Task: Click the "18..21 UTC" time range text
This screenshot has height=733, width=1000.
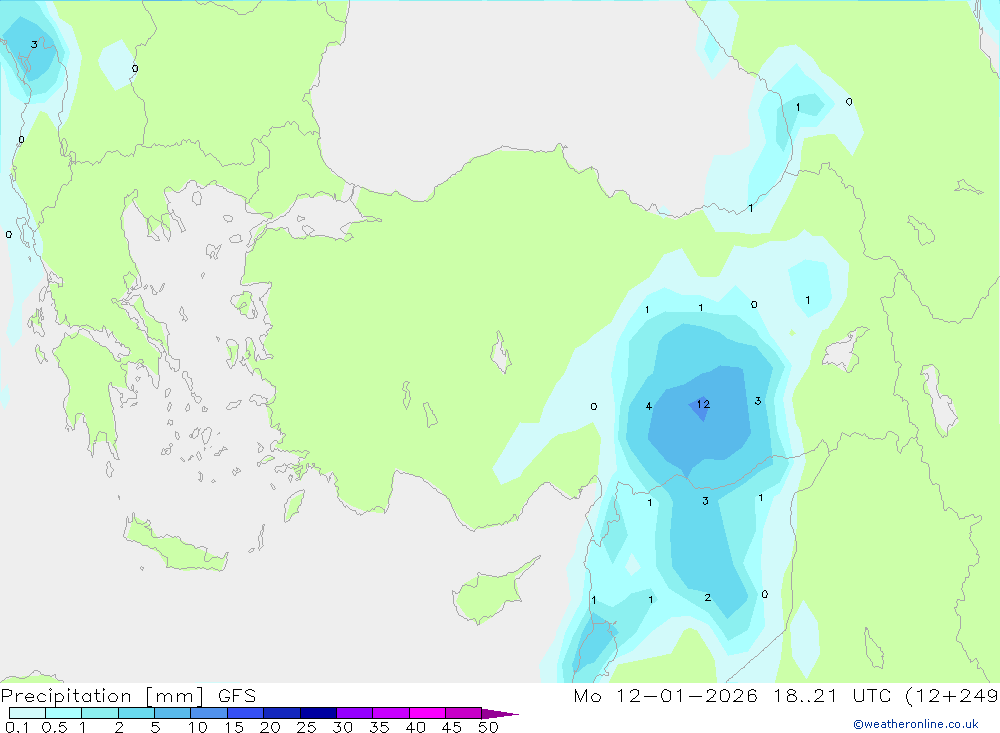Action: coord(832,695)
